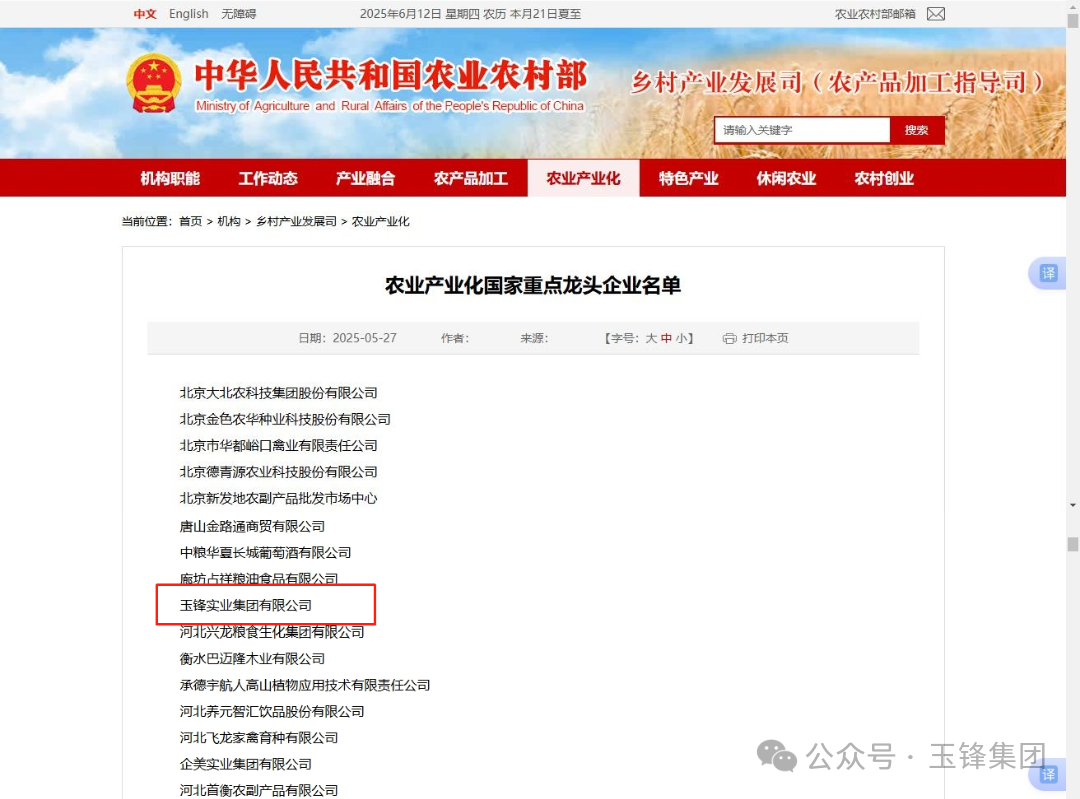Viewport: 1080px width, 799px height.
Task: Go to 首页 in breadcrumb
Action: (191, 221)
